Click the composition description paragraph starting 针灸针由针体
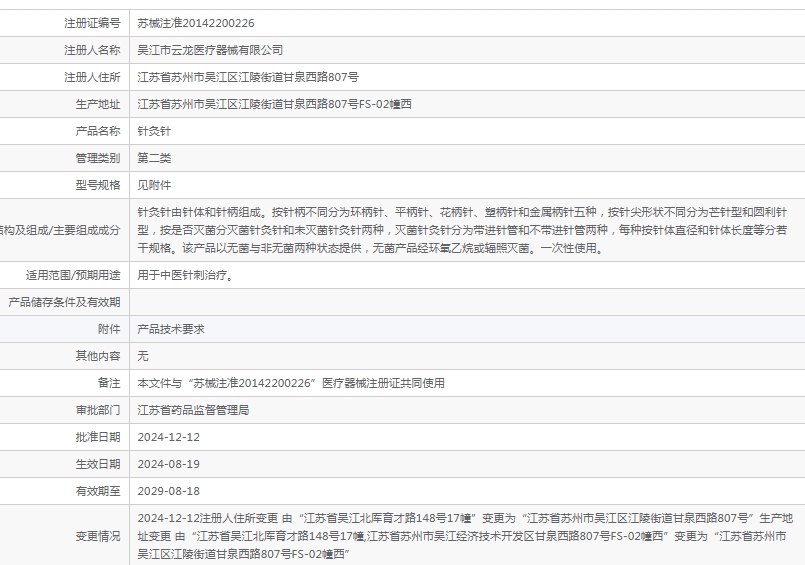805x565 pixels. tap(462, 230)
